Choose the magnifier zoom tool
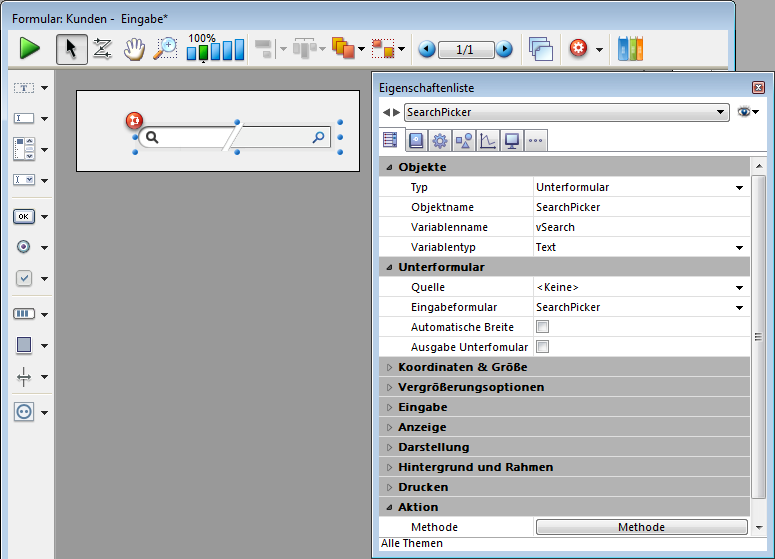The height and width of the screenshot is (559, 775). tap(164, 48)
